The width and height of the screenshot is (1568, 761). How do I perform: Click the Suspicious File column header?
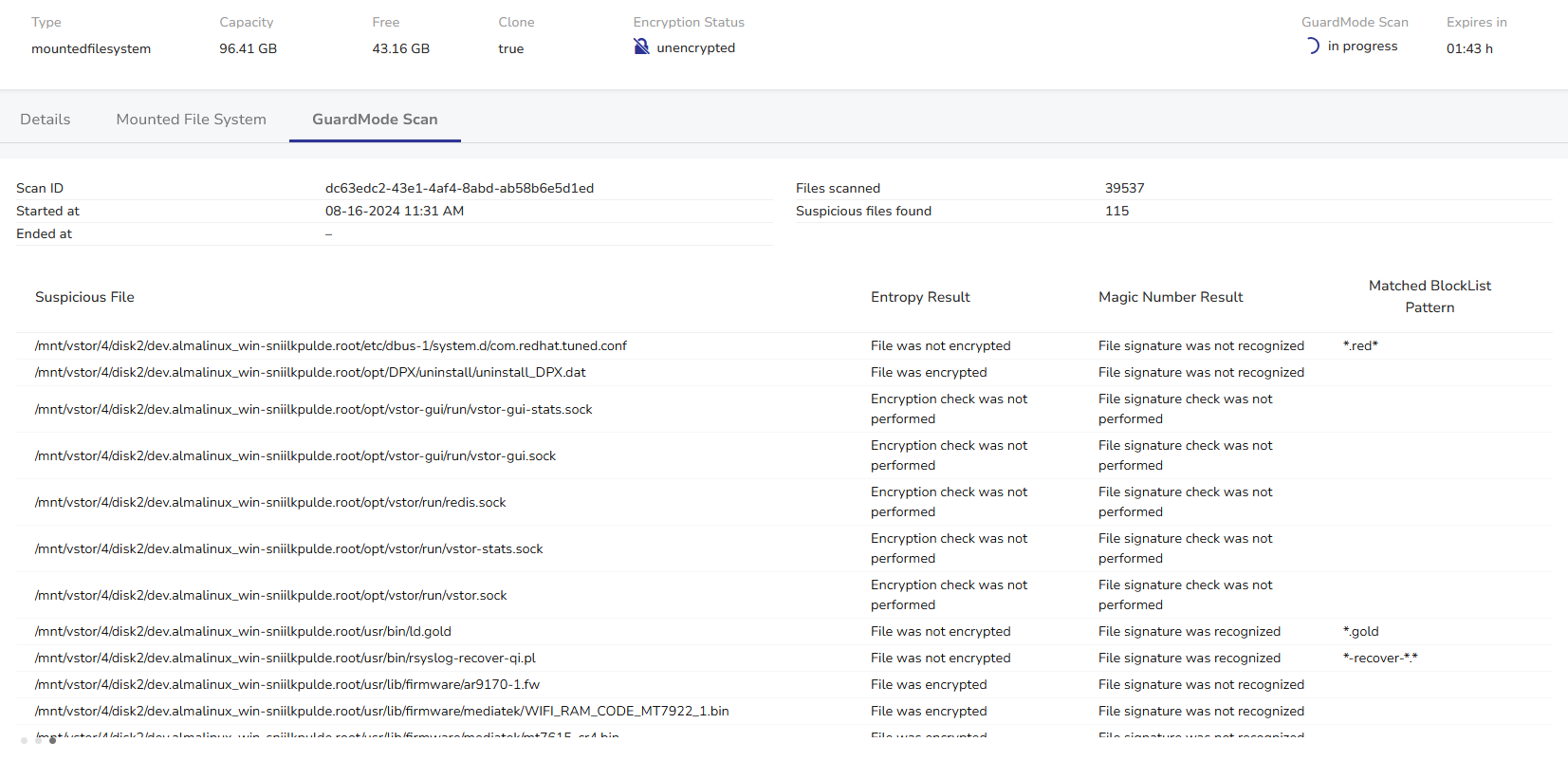click(84, 297)
